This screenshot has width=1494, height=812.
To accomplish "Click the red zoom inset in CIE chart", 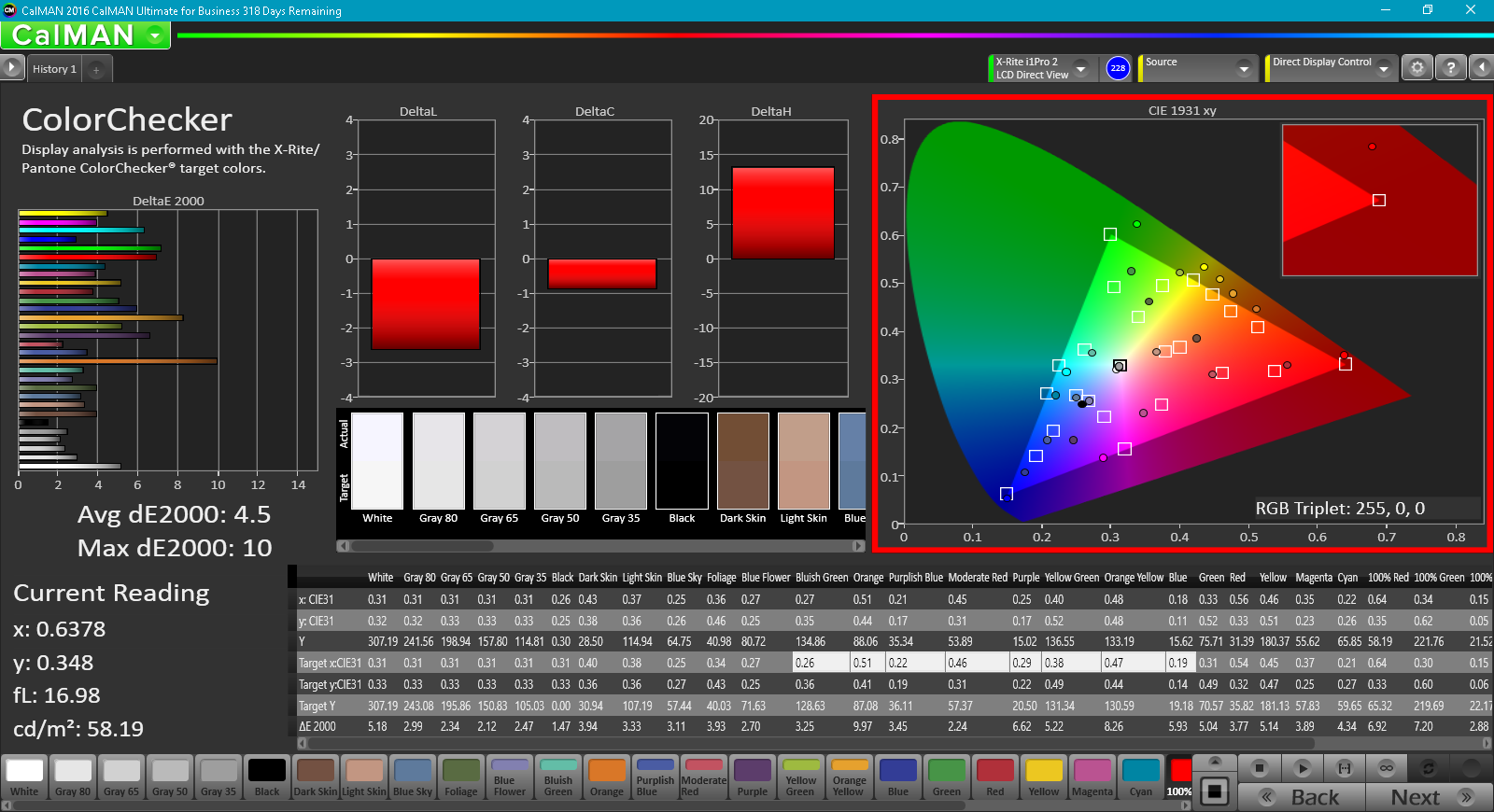I will coord(1379,200).
